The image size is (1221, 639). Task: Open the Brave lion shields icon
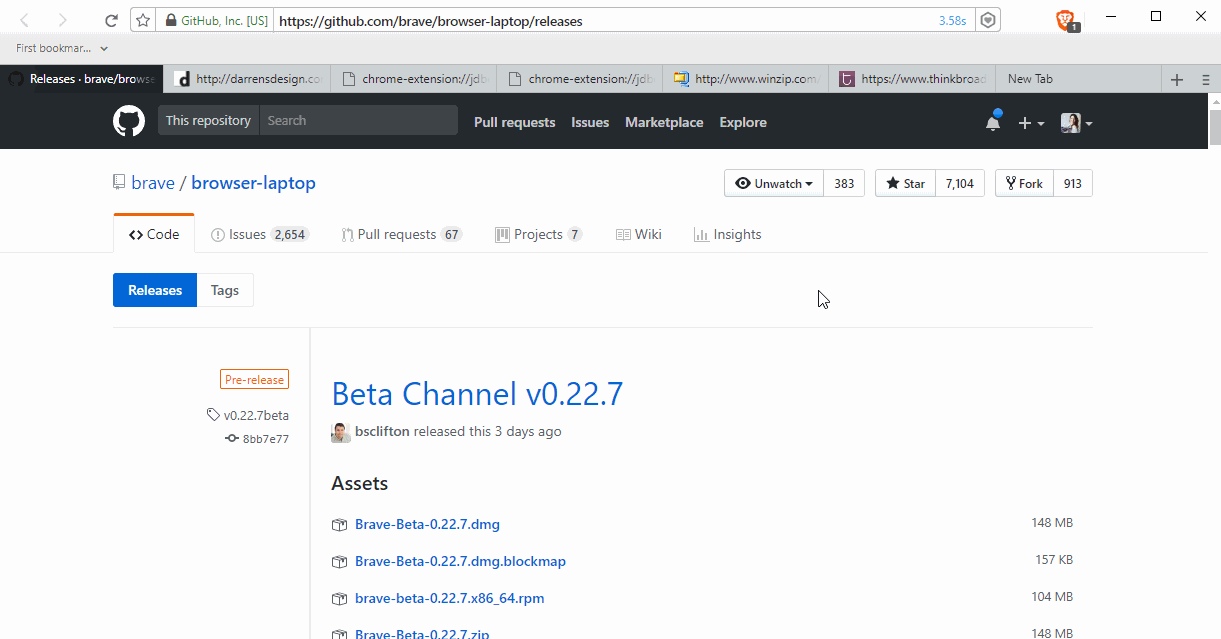pos(1067,20)
